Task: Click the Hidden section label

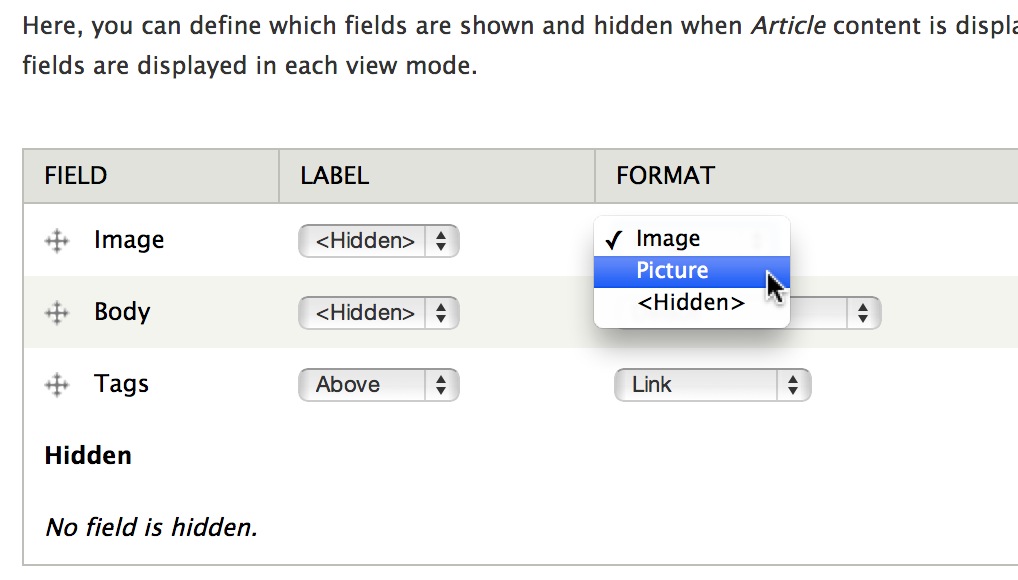Action: 88,455
